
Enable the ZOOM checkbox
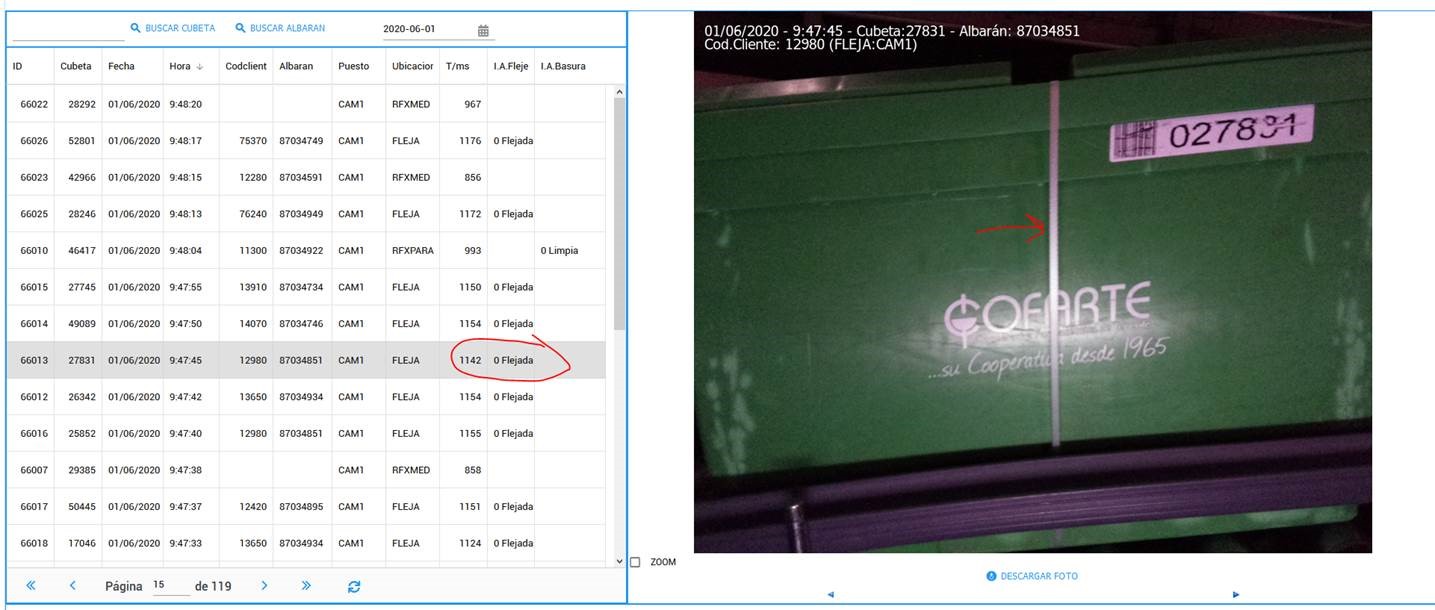pyautogui.click(x=635, y=562)
